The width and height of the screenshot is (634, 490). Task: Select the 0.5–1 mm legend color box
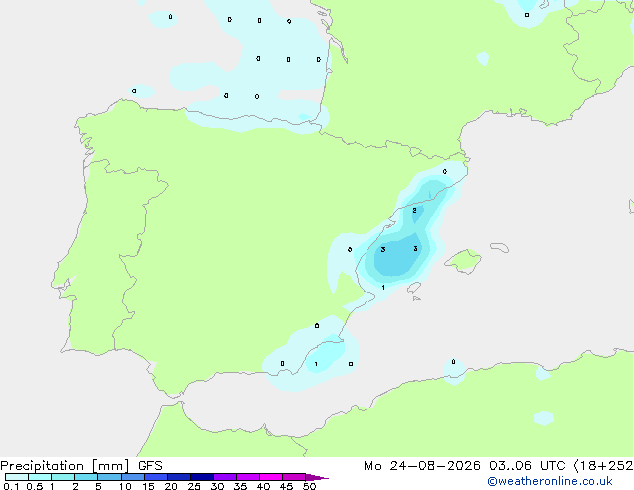[40, 477]
